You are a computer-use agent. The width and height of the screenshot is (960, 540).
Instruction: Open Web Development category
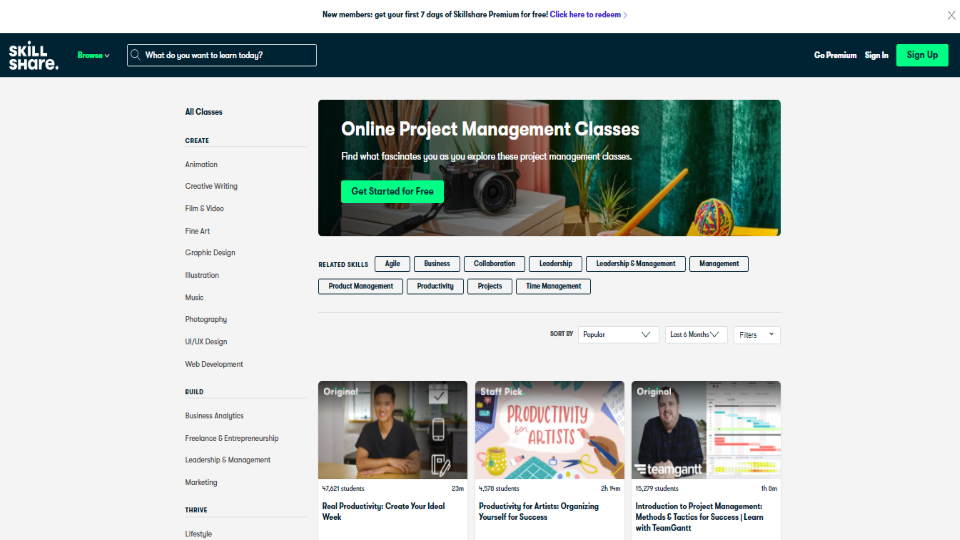click(214, 364)
